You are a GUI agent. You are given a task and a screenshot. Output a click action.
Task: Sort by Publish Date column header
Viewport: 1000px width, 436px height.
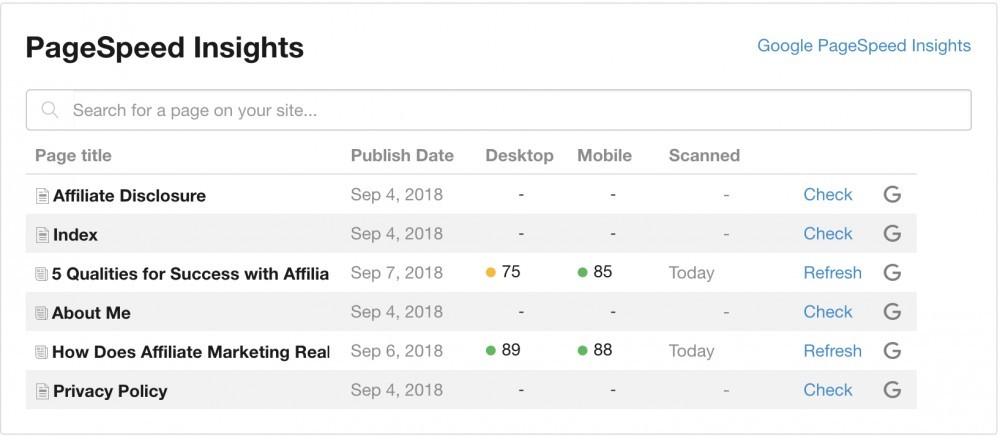click(x=402, y=156)
